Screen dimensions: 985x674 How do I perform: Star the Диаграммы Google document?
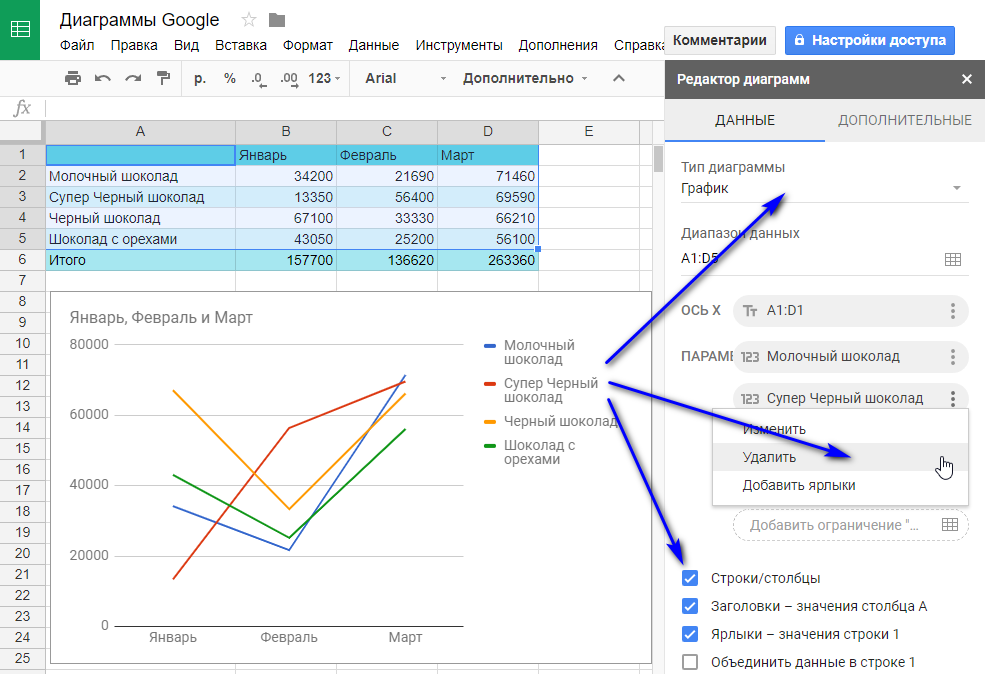pyautogui.click(x=249, y=20)
